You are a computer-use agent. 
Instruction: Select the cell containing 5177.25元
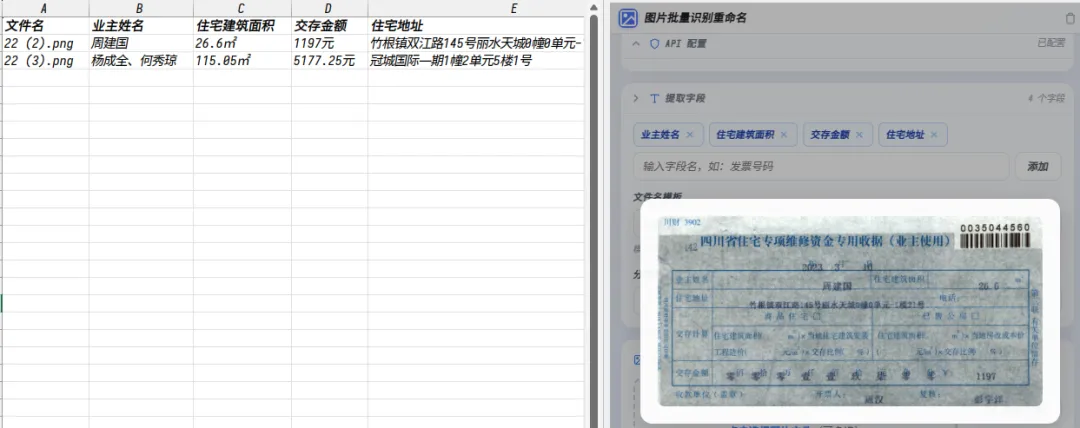coord(329,61)
